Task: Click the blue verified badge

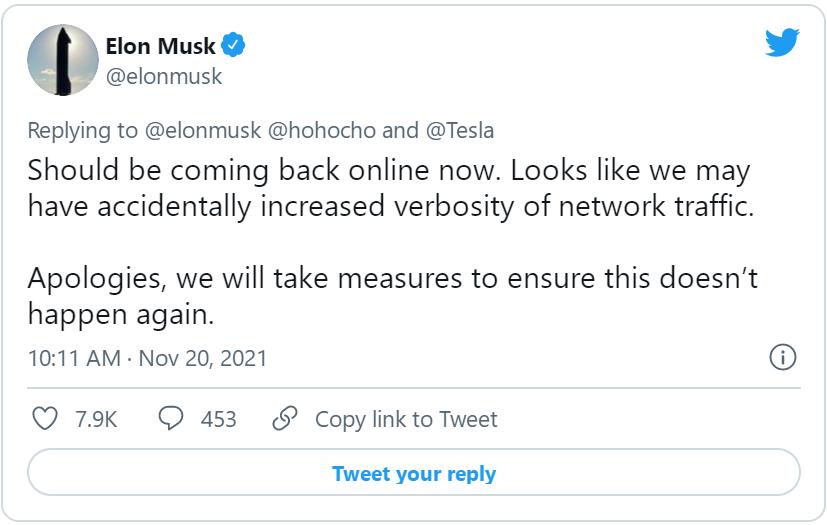Action: point(234,46)
